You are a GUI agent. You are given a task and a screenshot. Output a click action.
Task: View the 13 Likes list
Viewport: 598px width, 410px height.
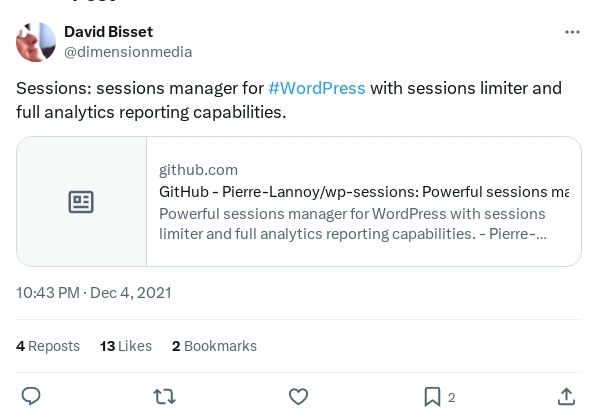[126, 346]
